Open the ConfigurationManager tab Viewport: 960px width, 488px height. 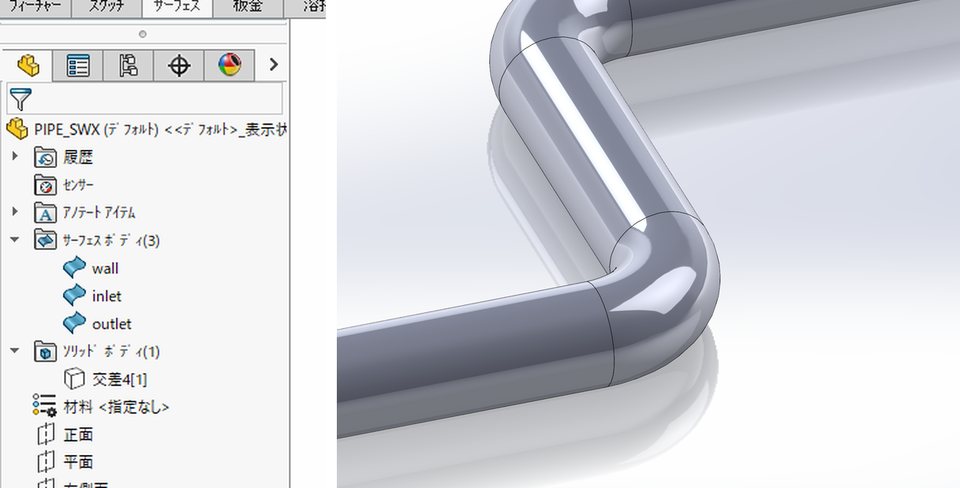click(128, 65)
